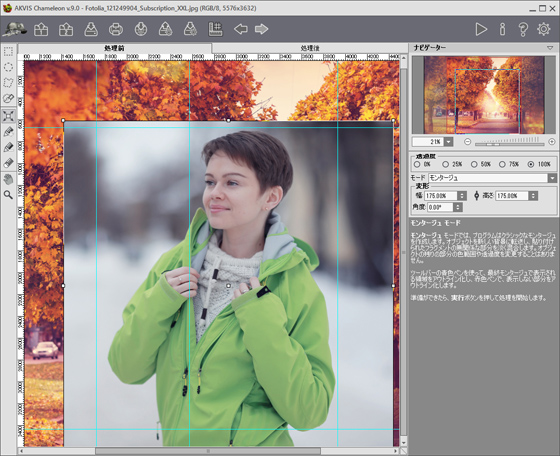Select the transform tool
The height and width of the screenshot is (456, 560).
tap(8, 115)
